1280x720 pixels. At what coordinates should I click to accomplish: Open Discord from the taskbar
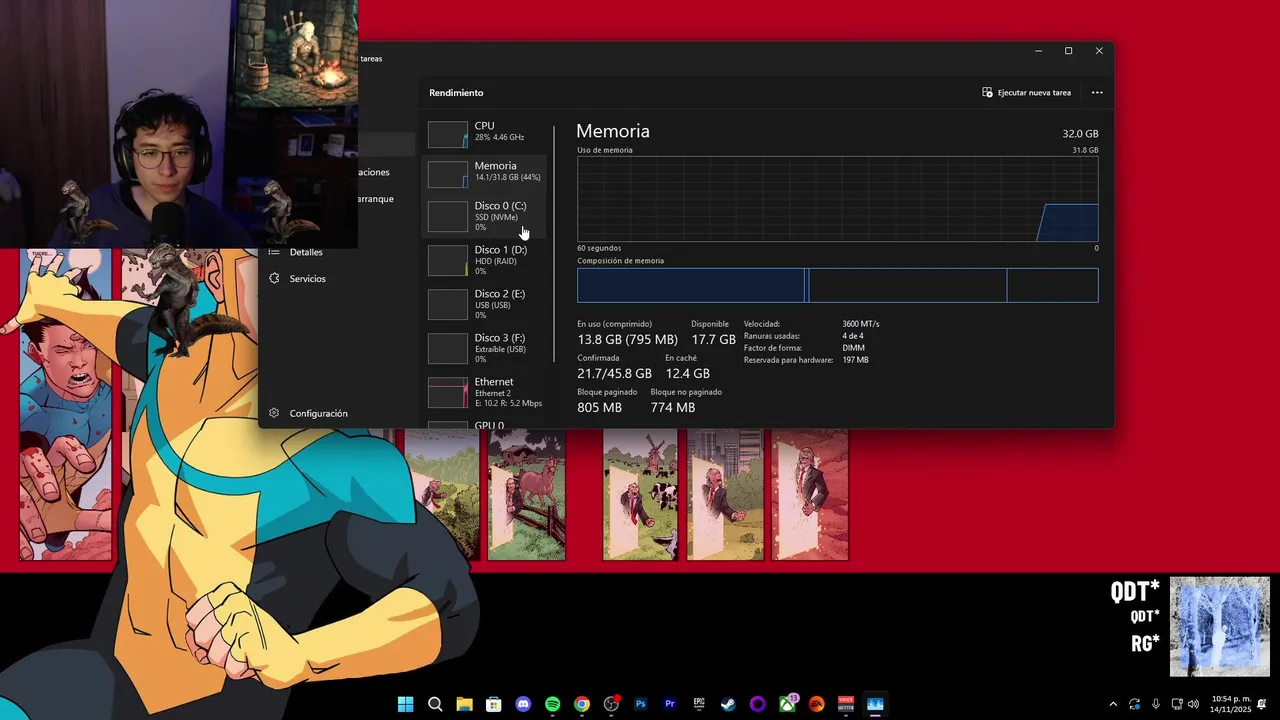coord(523,704)
